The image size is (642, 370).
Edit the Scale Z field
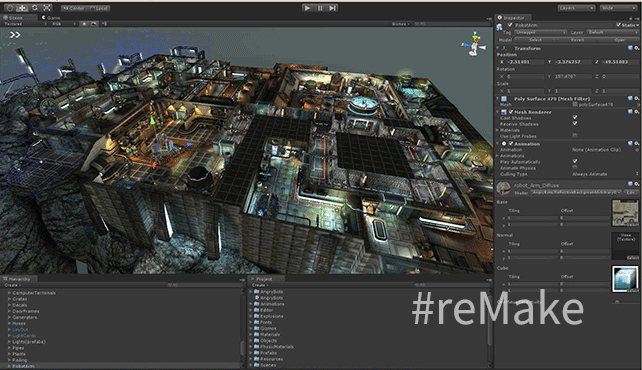click(x=620, y=91)
